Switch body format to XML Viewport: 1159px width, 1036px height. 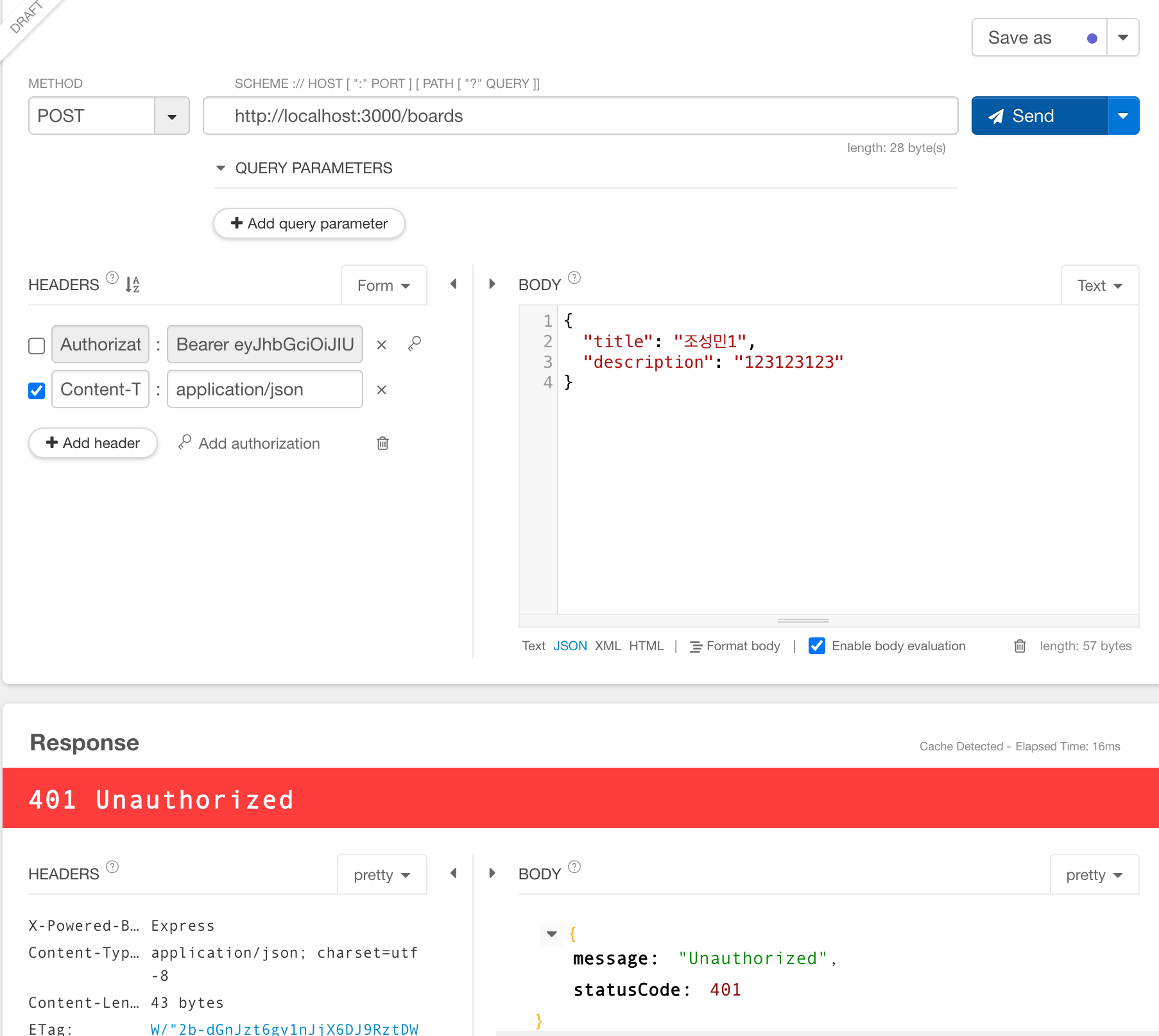(x=607, y=646)
